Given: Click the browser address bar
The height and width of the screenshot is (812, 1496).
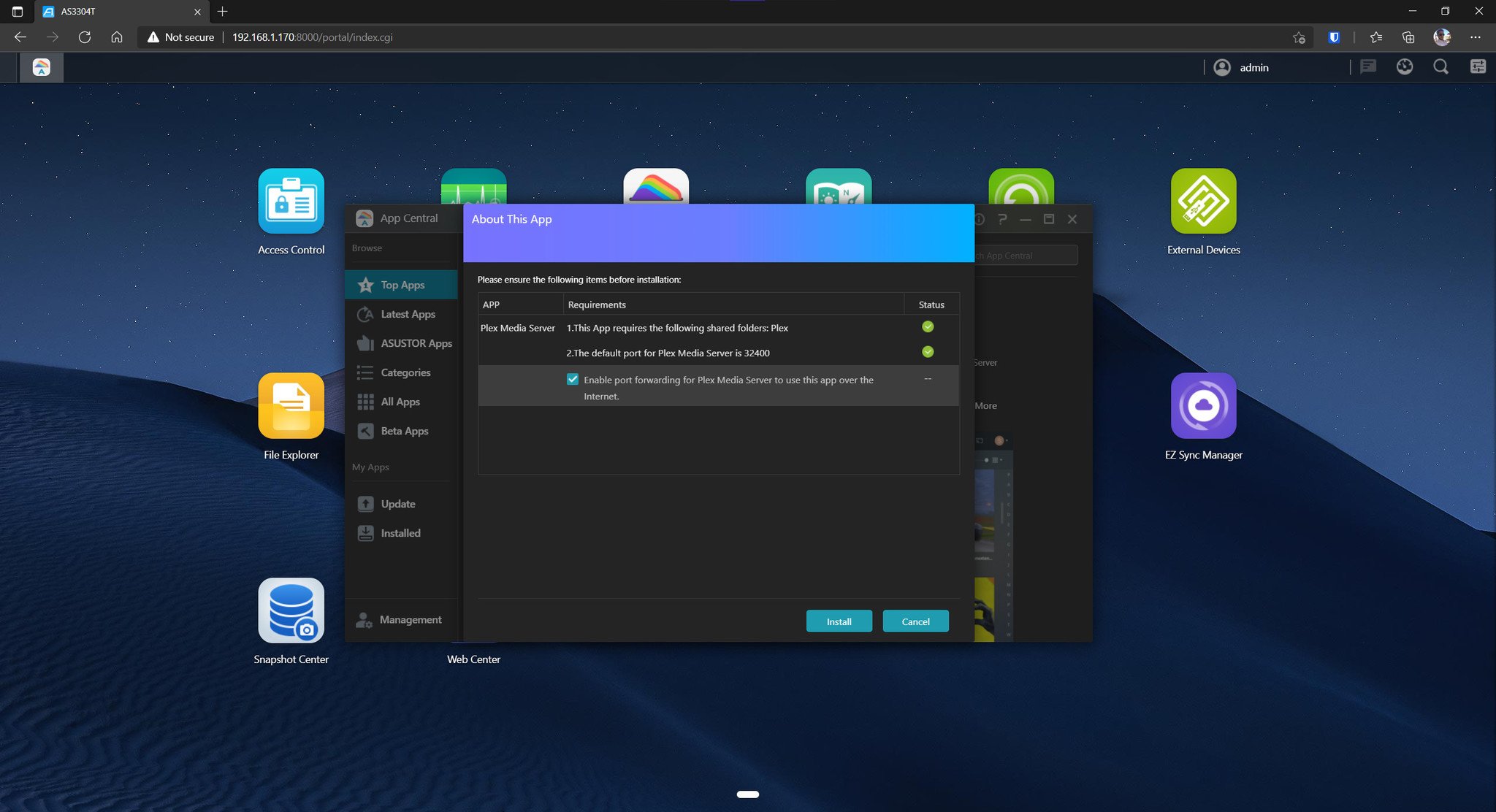Looking at the screenshot, I should click(760, 38).
